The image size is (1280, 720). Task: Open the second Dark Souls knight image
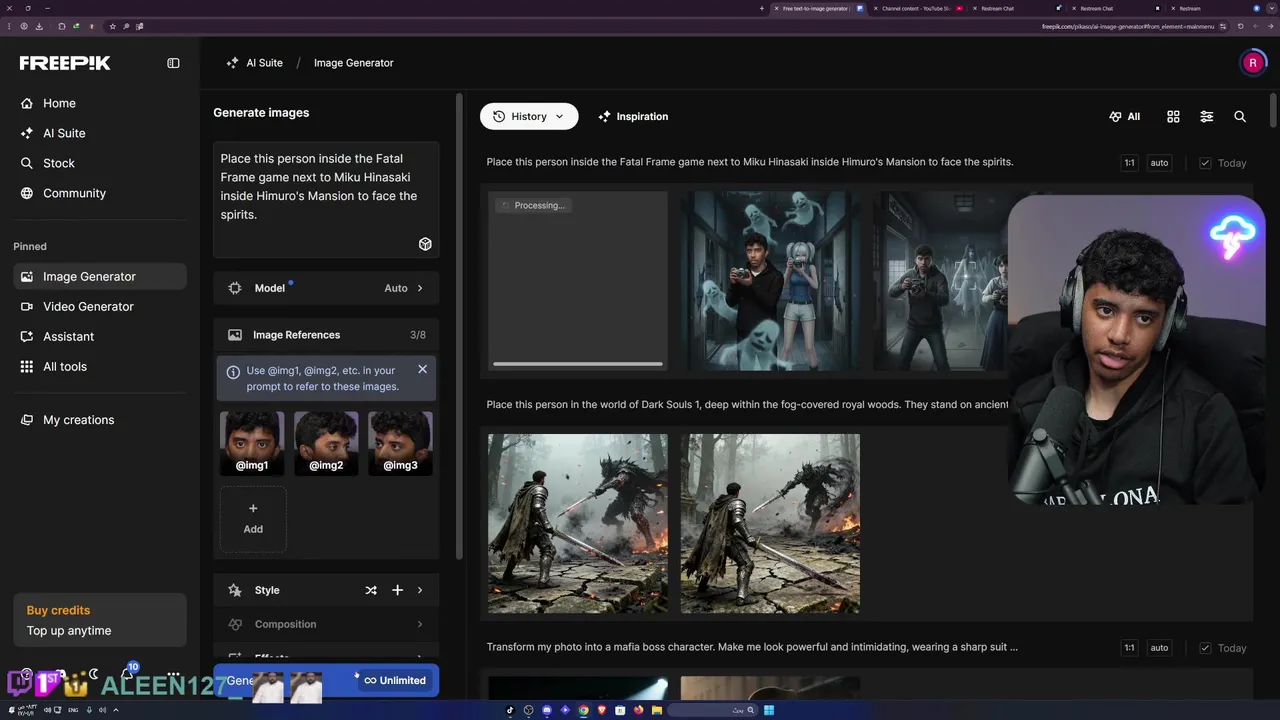(770, 524)
